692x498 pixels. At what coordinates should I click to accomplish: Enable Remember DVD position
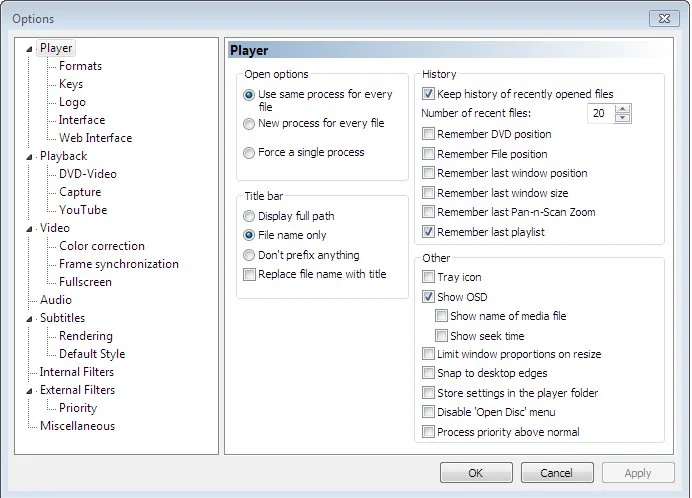click(x=428, y=134)
